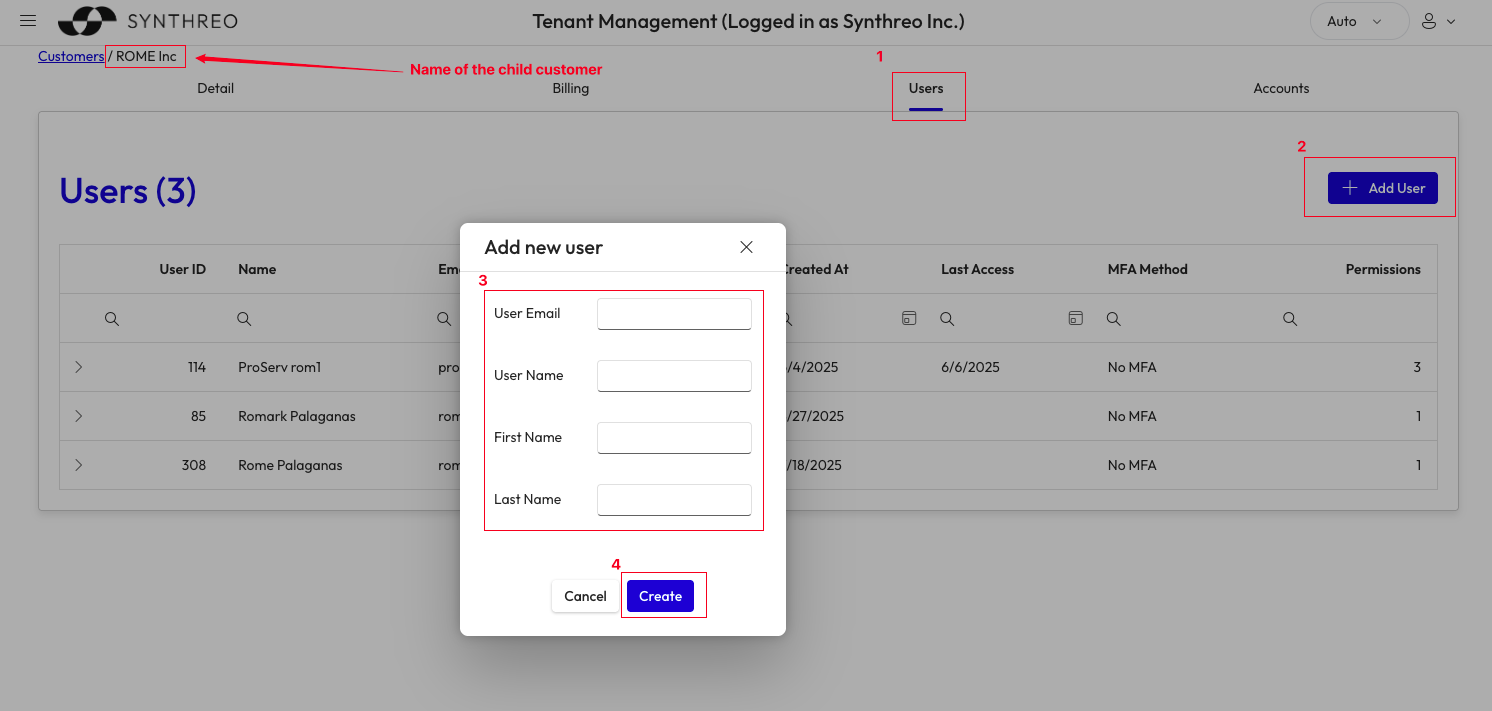
Task: Click the search icon in Permissions column
Action: click(1289, 318)
